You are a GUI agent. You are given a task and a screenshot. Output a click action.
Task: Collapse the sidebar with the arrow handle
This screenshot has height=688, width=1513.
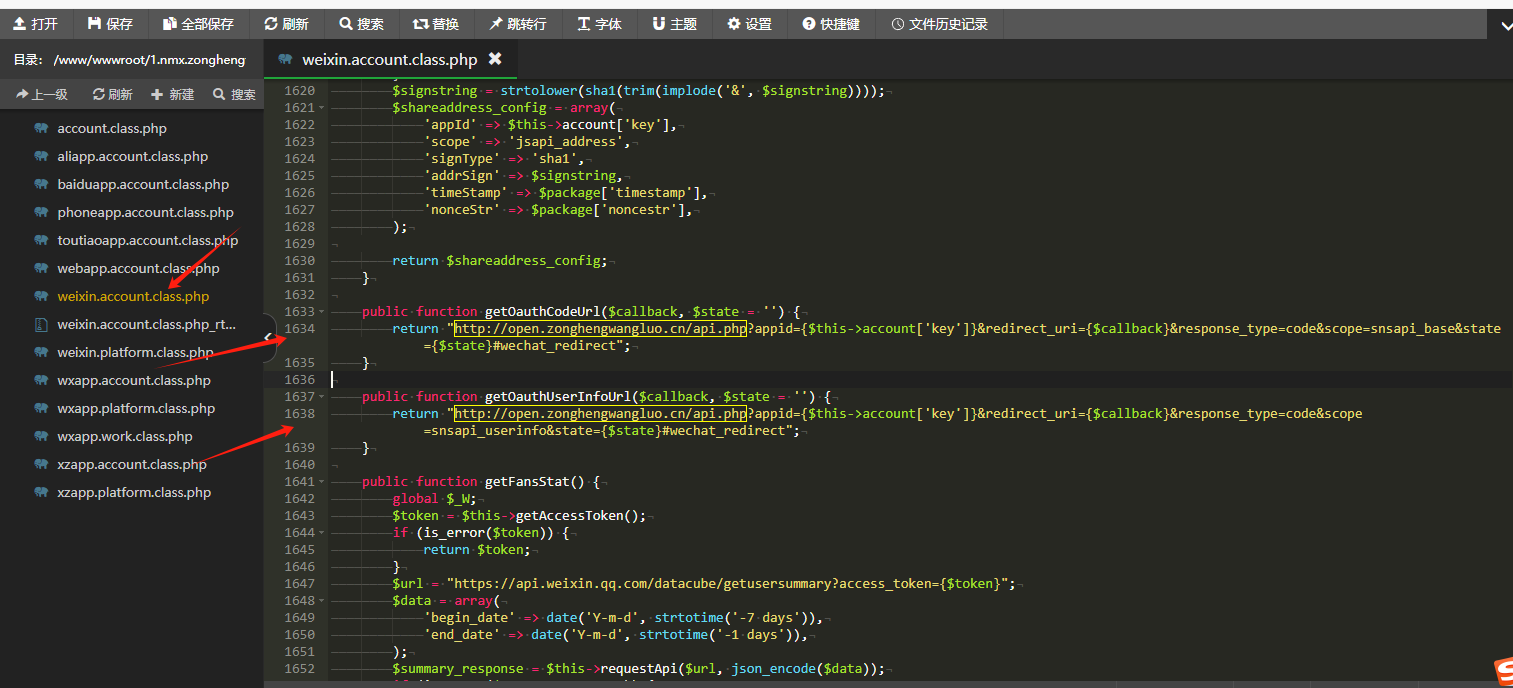point(268,338)
